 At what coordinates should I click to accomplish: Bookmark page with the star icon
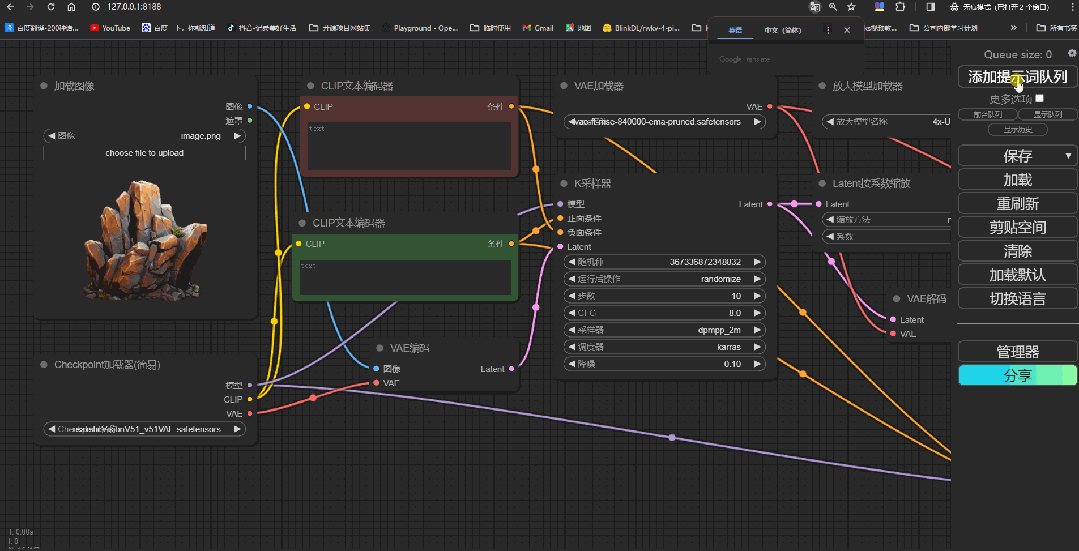(x=852, y=7)
